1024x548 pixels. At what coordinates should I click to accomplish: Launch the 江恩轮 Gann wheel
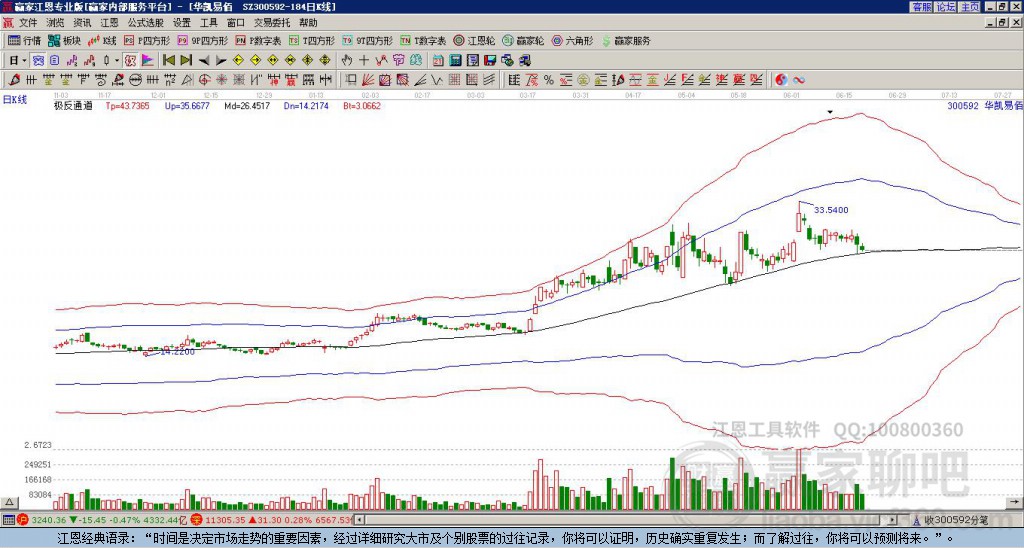click(x=474, y=40)
